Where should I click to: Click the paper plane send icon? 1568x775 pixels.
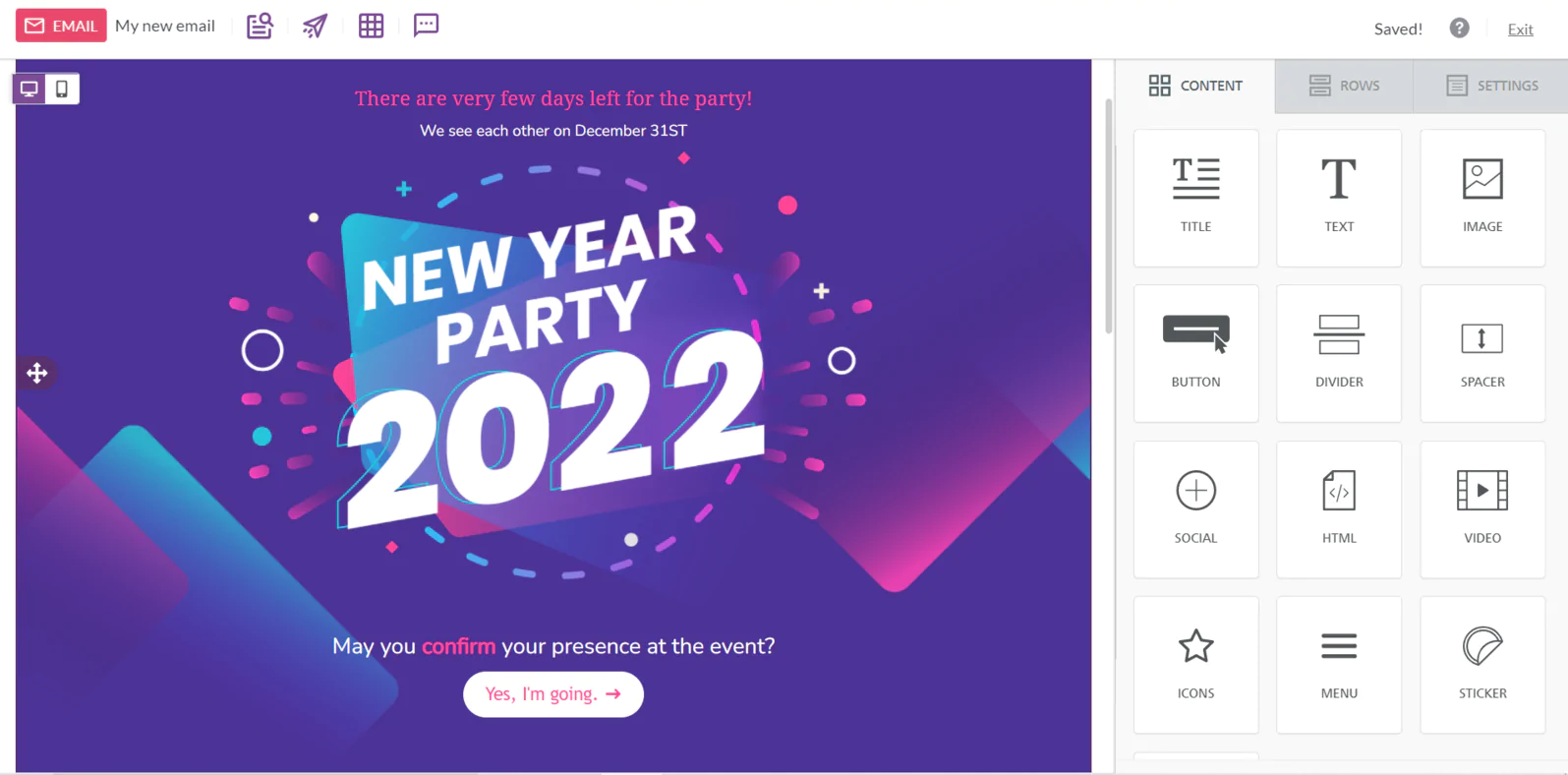[315, 26]
